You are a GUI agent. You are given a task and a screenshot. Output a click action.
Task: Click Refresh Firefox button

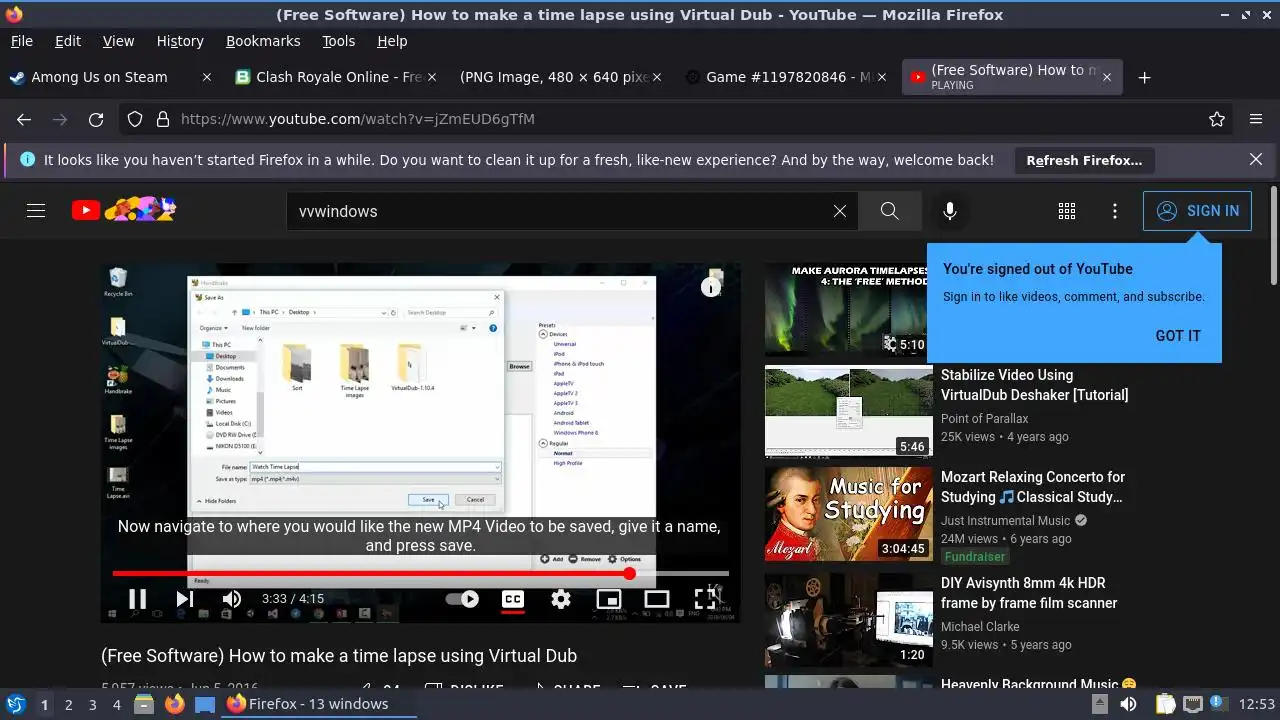tap(1084, 160)
